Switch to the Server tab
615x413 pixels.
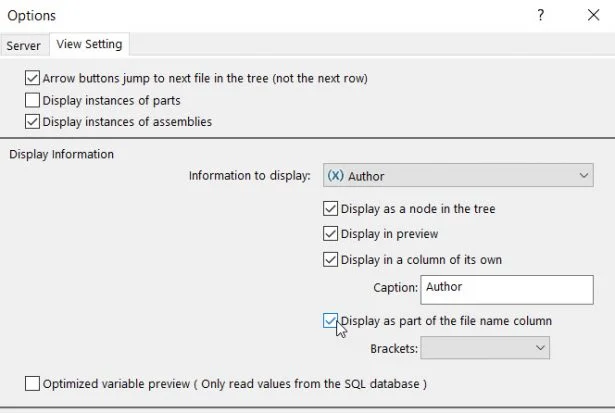[24, 45]
